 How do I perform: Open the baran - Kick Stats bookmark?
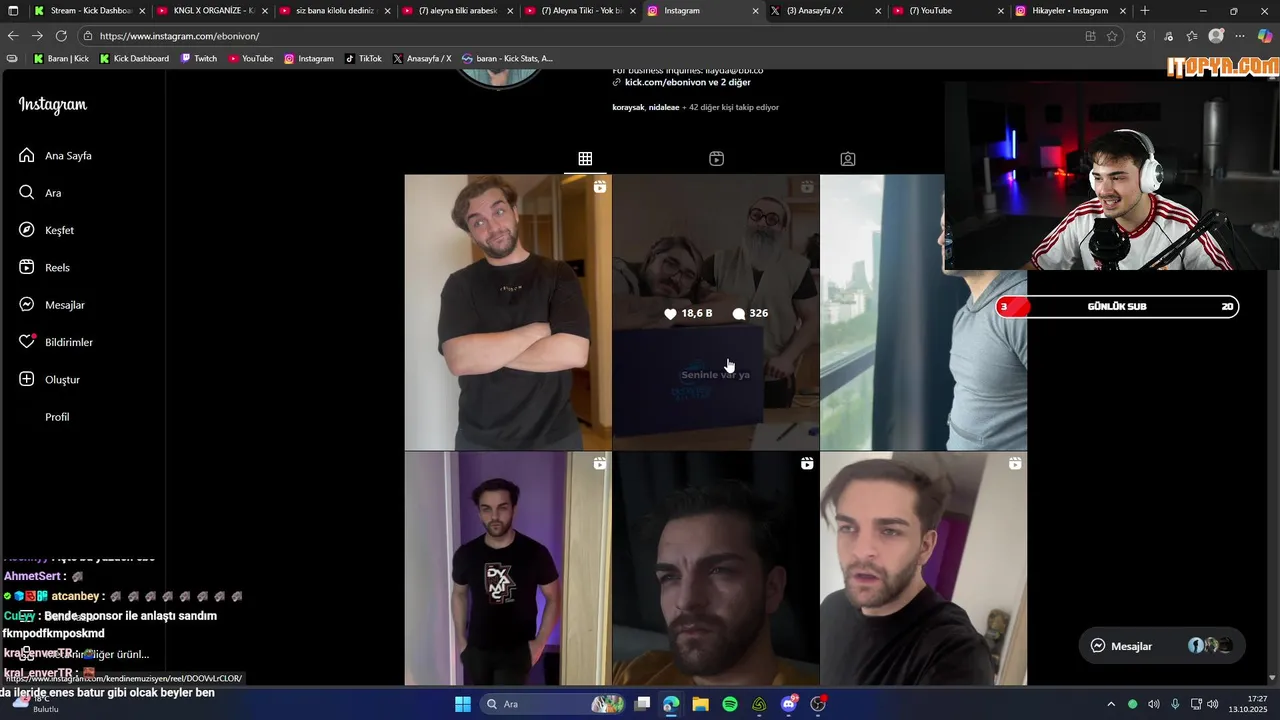pos(507,59)
